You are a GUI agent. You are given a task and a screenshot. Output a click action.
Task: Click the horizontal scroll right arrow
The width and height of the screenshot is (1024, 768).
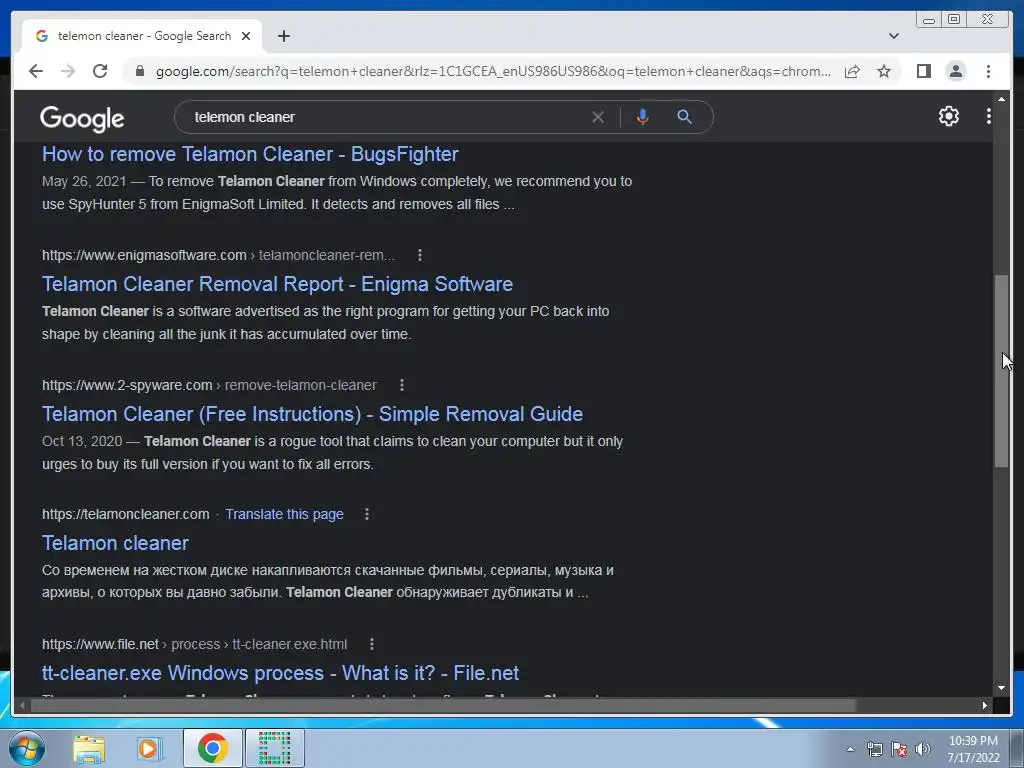click(x=984, y=705)
